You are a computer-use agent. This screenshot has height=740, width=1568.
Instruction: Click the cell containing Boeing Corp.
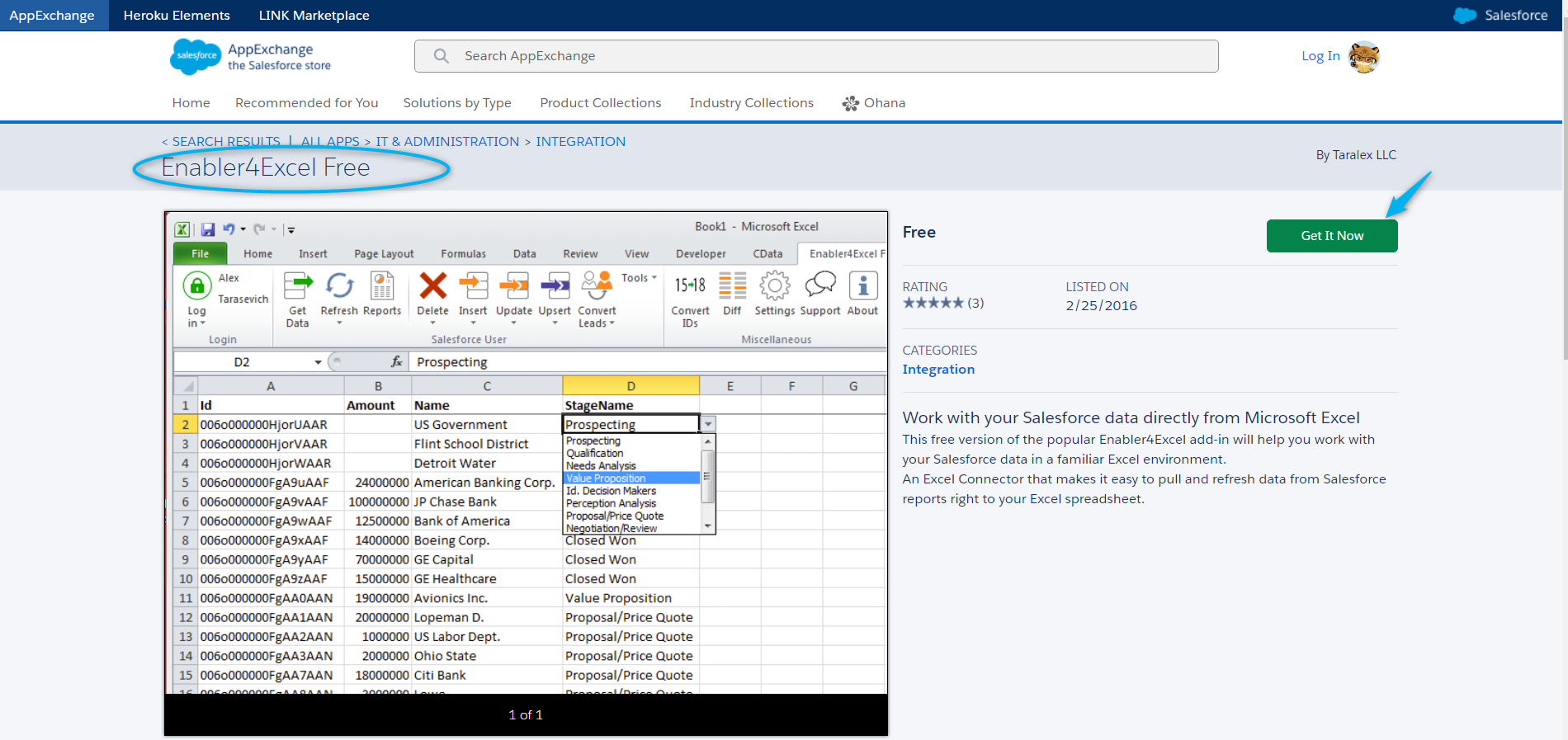[487, 540]
